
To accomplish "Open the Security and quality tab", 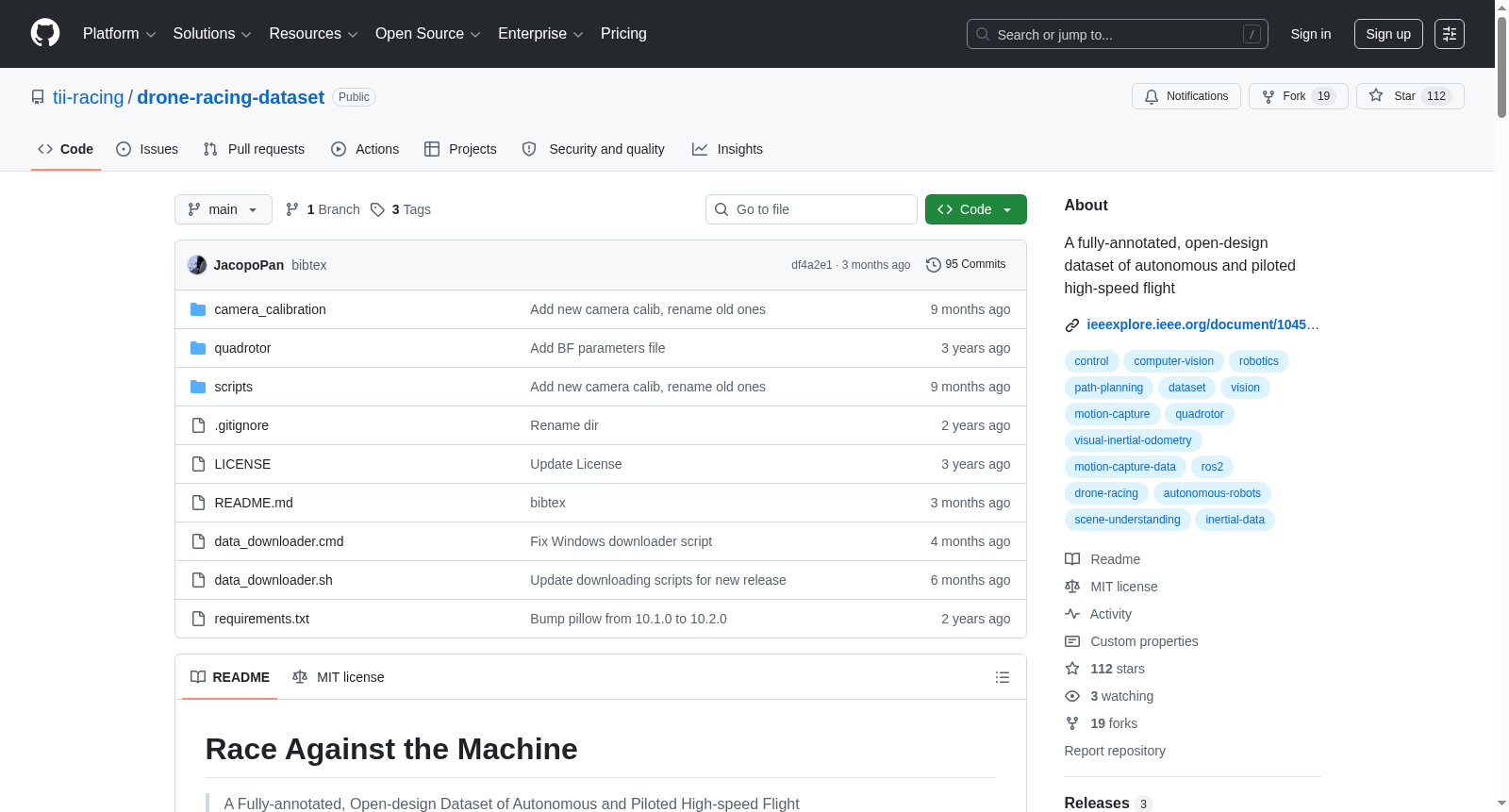I will pos(593,149).
